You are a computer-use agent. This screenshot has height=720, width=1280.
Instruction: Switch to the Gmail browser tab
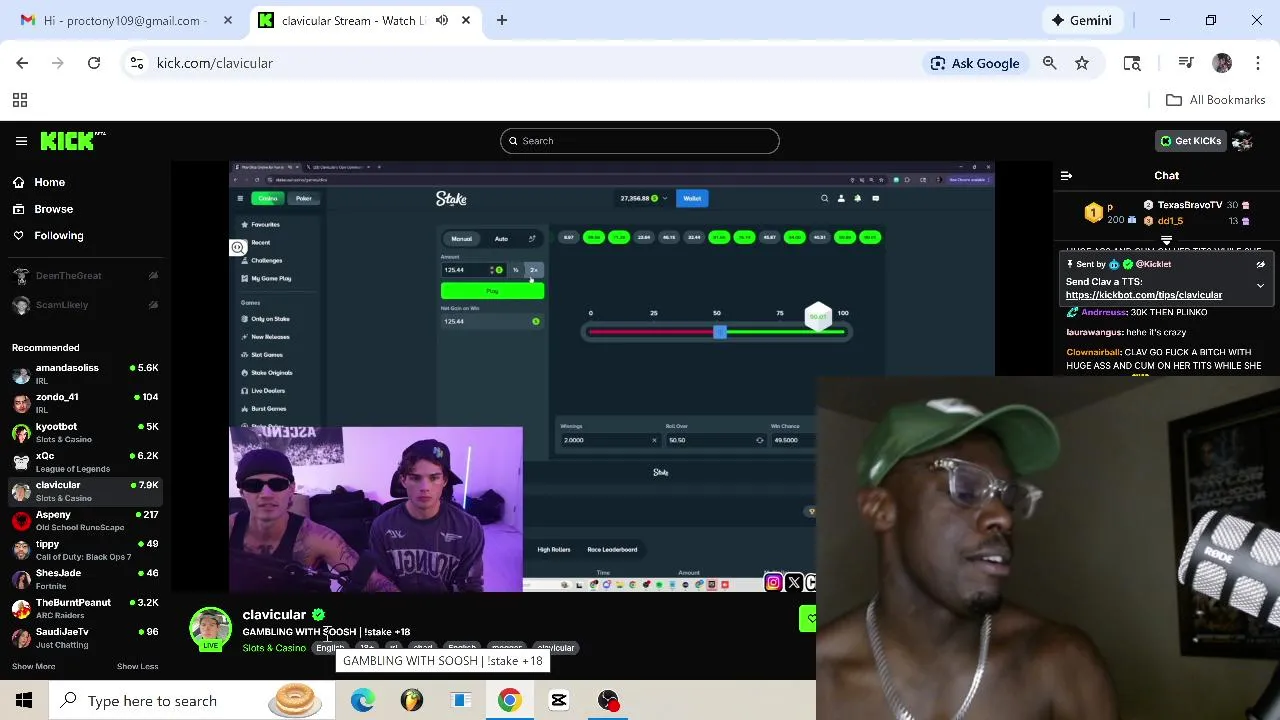[126, 20]
